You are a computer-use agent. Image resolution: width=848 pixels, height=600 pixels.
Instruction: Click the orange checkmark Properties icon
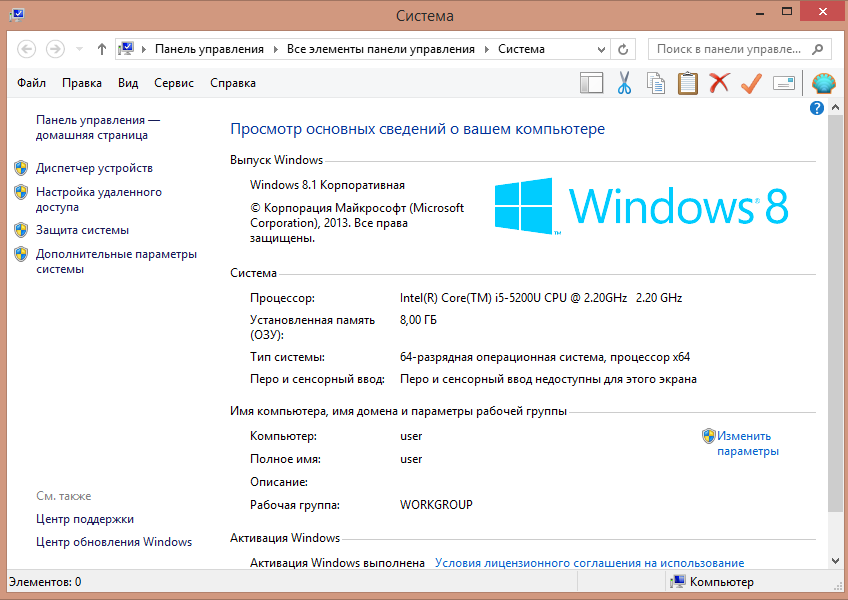pyautogui.click(x=751, y=83)
